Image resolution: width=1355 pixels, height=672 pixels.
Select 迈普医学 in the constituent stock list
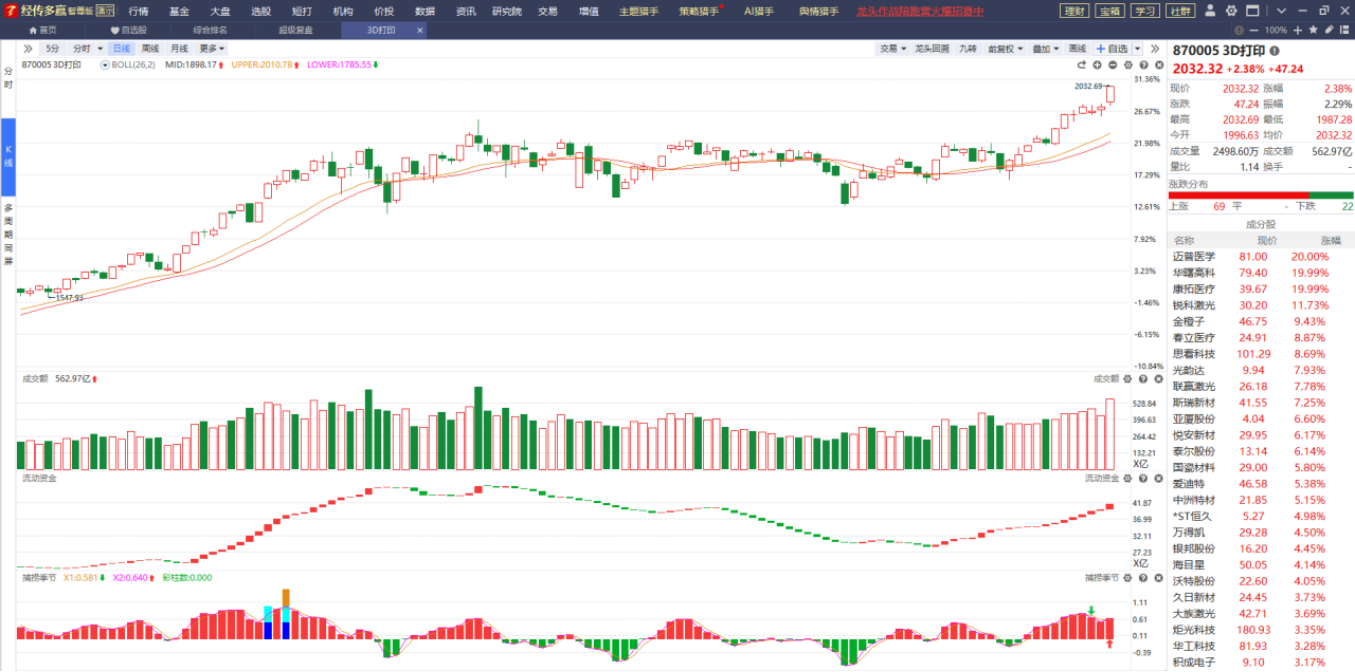(x=1194, y=257)
